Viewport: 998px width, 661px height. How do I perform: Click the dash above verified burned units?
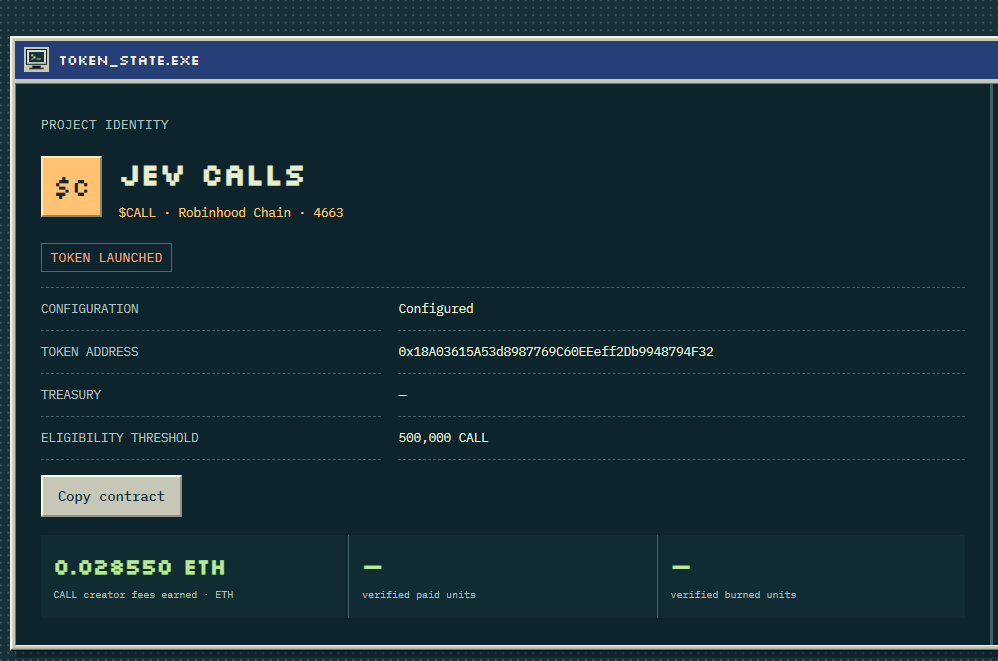click(681, 567)
